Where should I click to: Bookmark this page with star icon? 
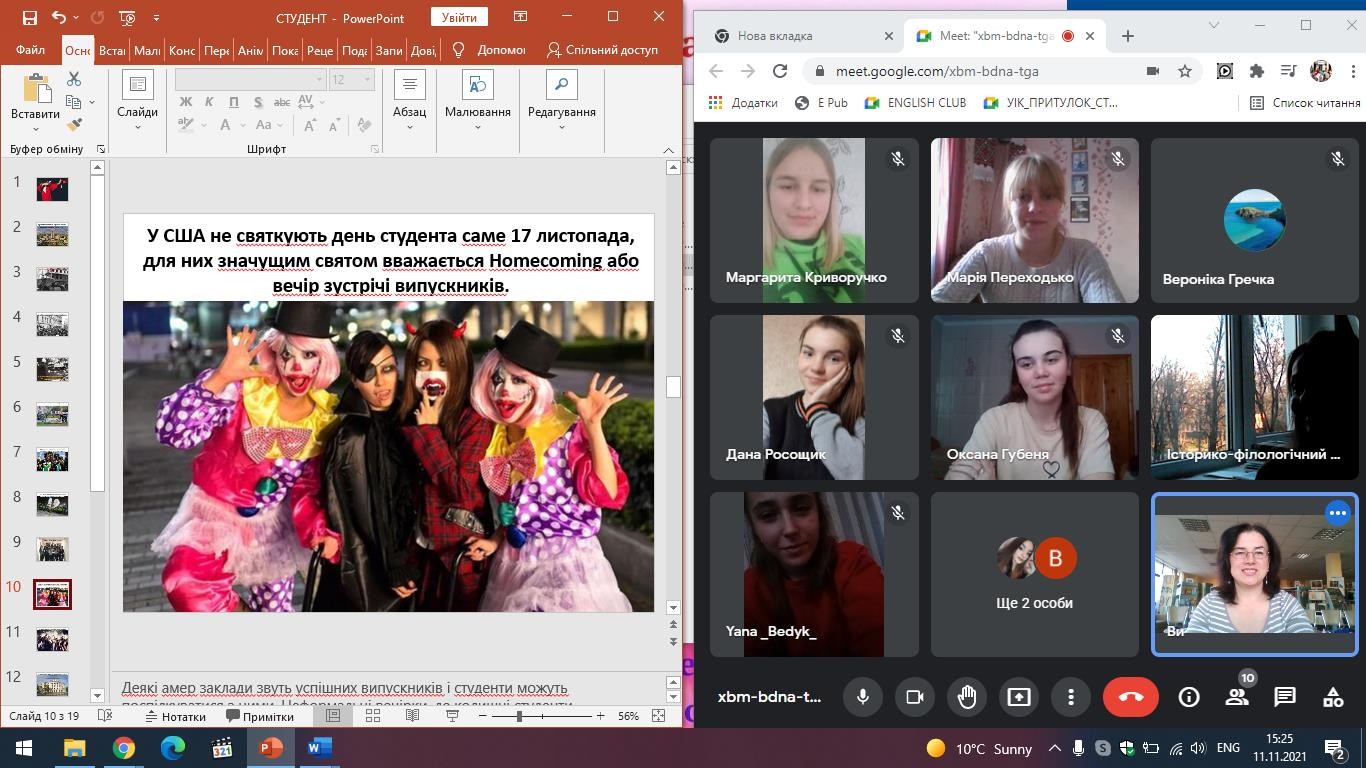1185,71
